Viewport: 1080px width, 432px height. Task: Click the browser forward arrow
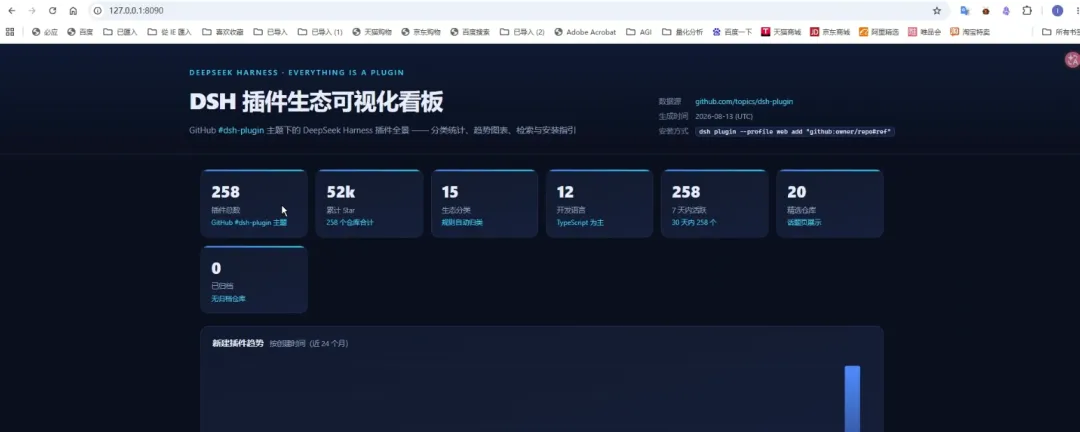[x=32, y=11]
